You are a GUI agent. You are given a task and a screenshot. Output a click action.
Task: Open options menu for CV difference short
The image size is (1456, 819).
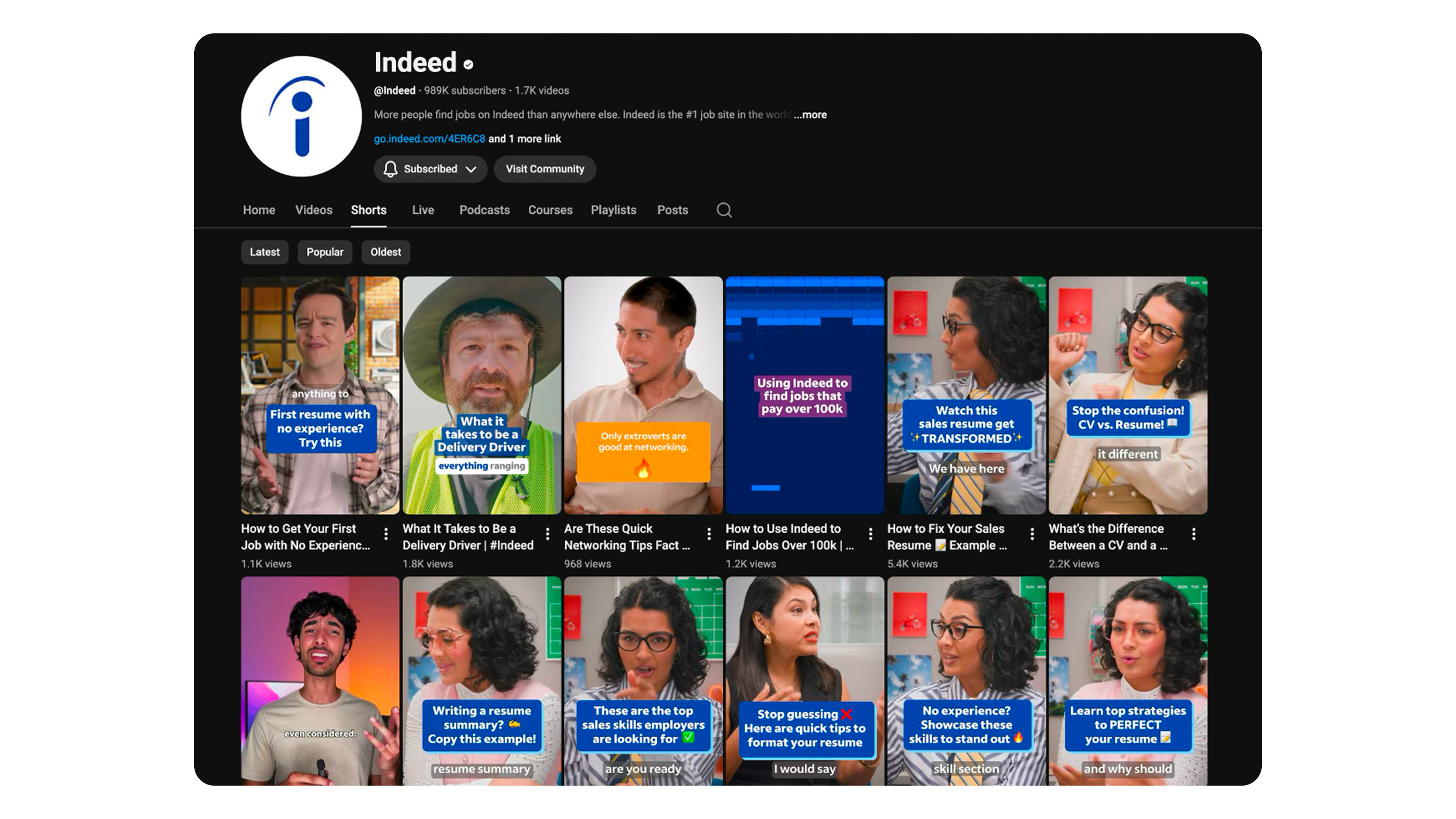[x=1194, y=534]
